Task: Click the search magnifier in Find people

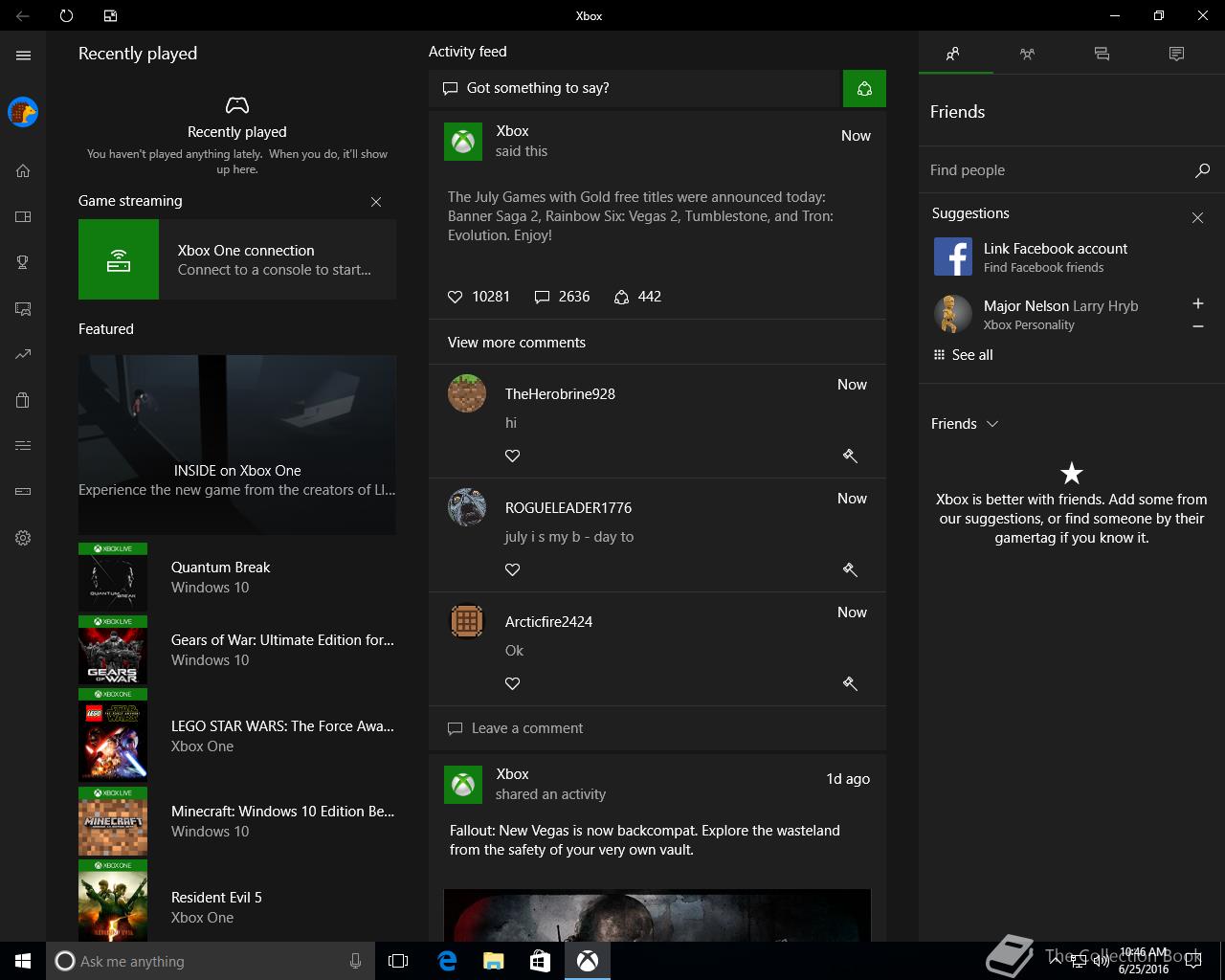Action: (1202, 170)
